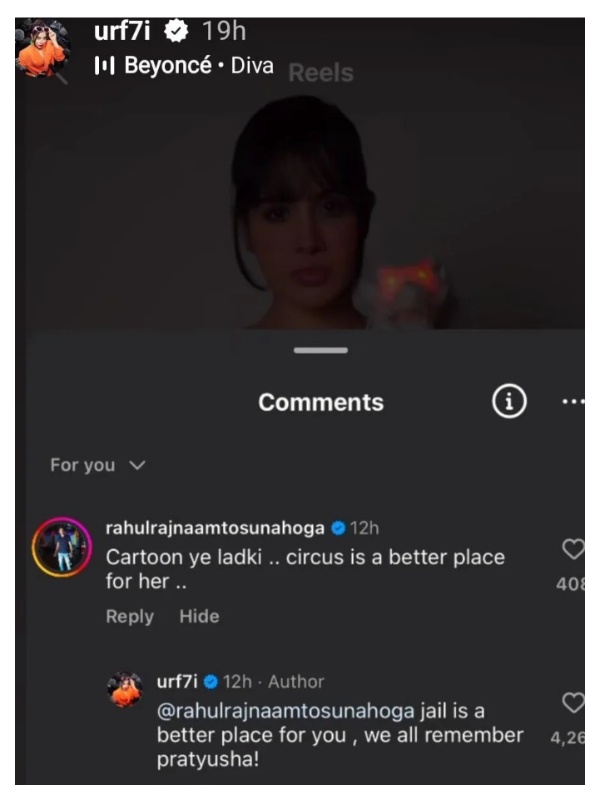This screenshot has width=600, height=800.
Task: Click the verified badge beside rahulrajnaamtosunahoga
Action: (x=338, y=528)
